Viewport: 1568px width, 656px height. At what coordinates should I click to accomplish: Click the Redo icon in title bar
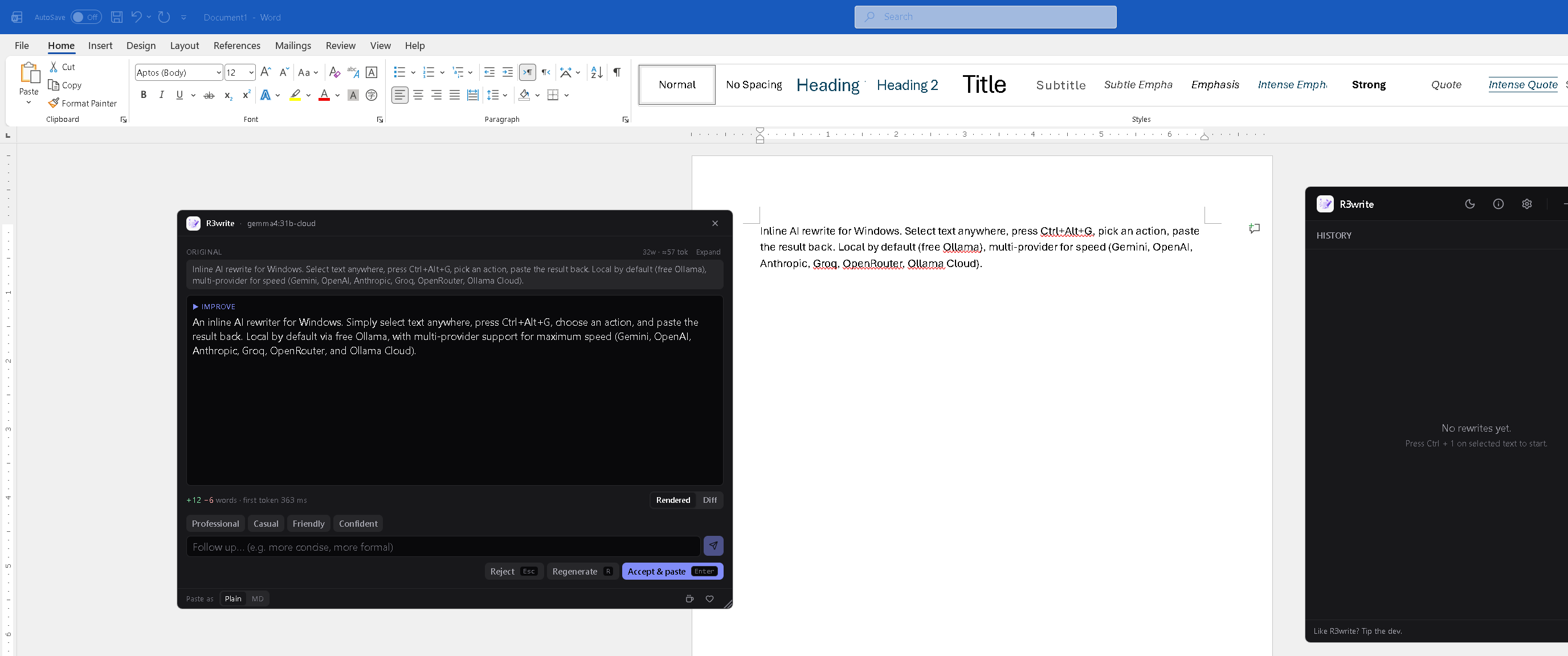click(x=164, y=17)
